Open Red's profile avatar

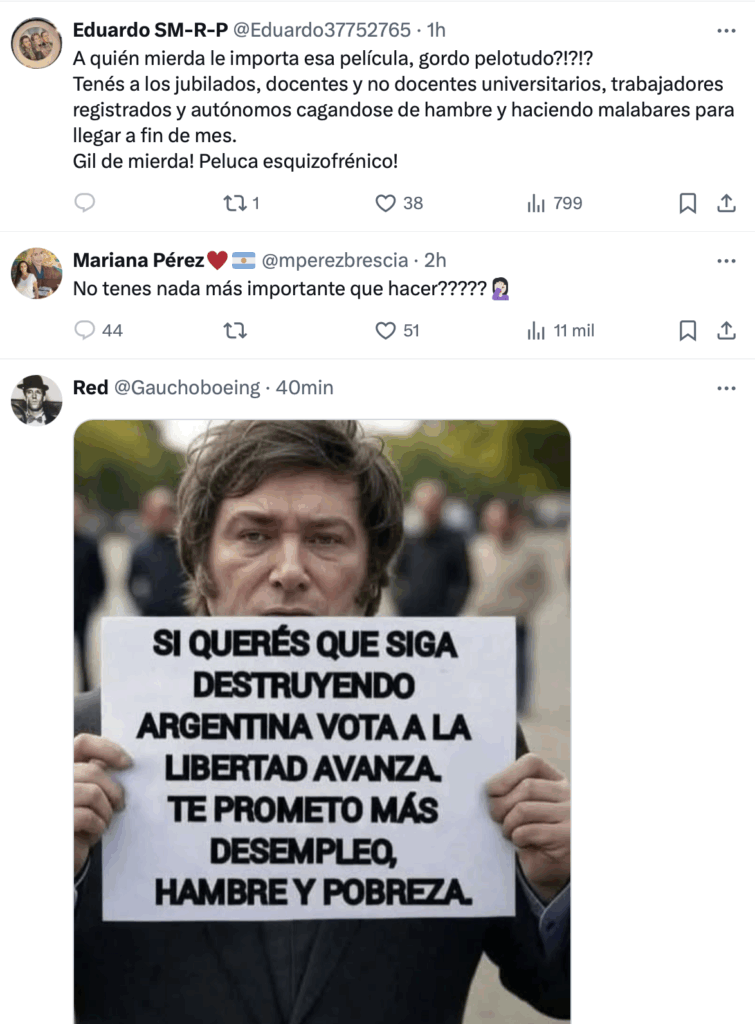pyautogui.click(x=37, y=400)
